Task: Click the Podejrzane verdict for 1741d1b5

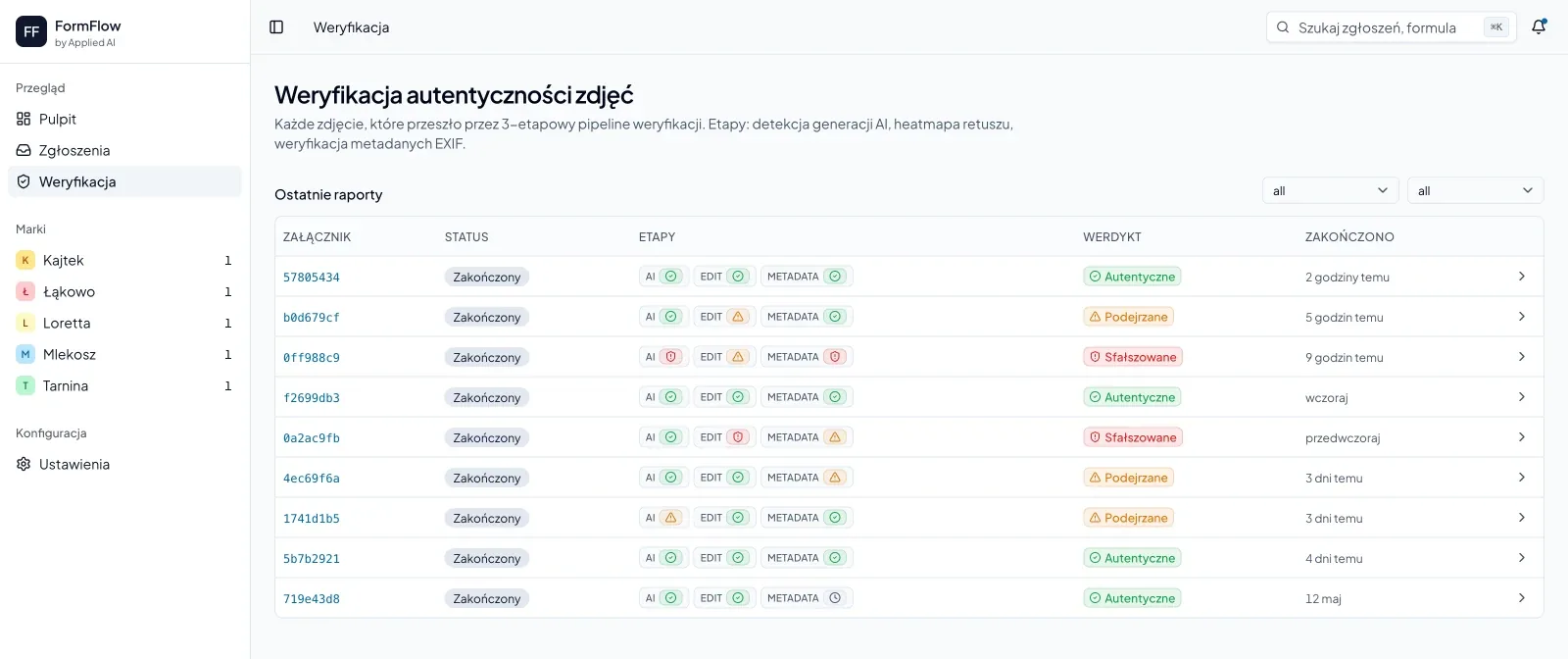Action: 1129,518
